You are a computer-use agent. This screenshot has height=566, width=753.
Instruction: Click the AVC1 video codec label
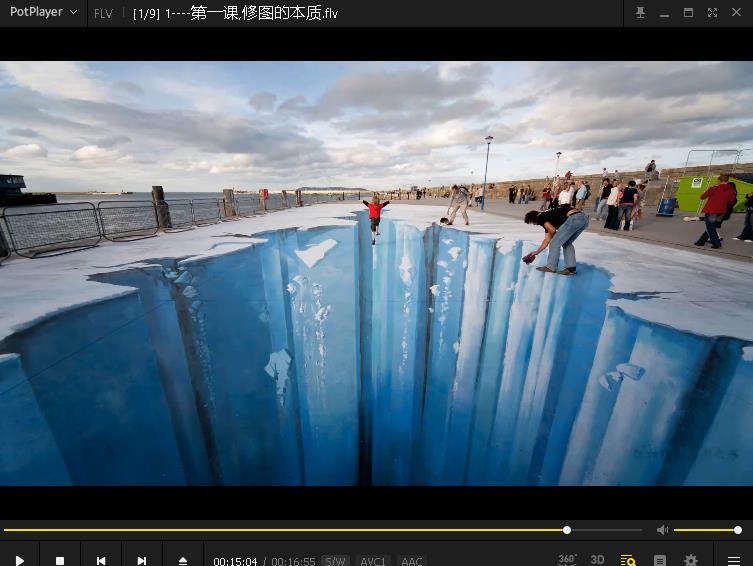373,561
